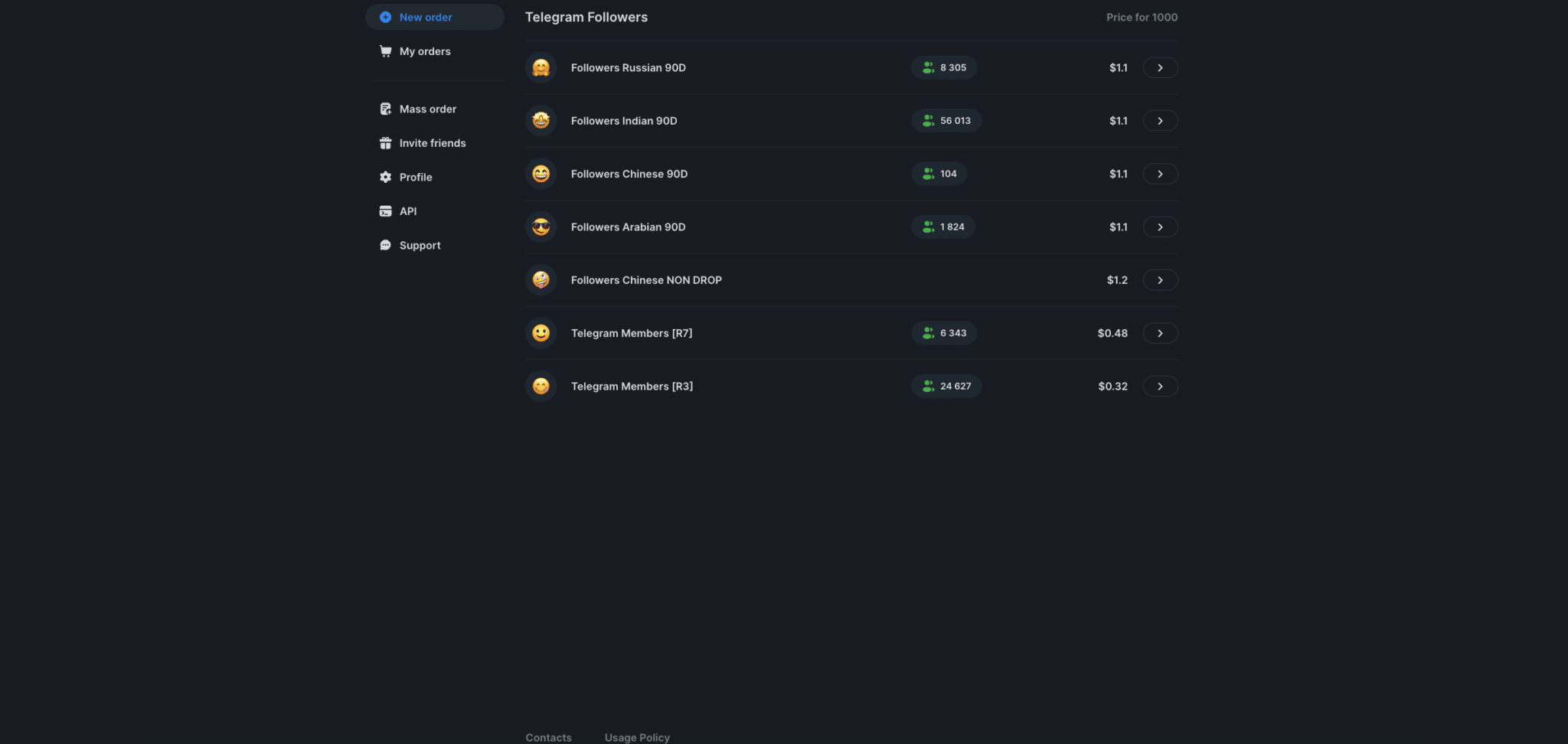Select the Telegram Members [R7] service
The width and height of the screenshot is (1568, 744).
click(x=632, y=334)
